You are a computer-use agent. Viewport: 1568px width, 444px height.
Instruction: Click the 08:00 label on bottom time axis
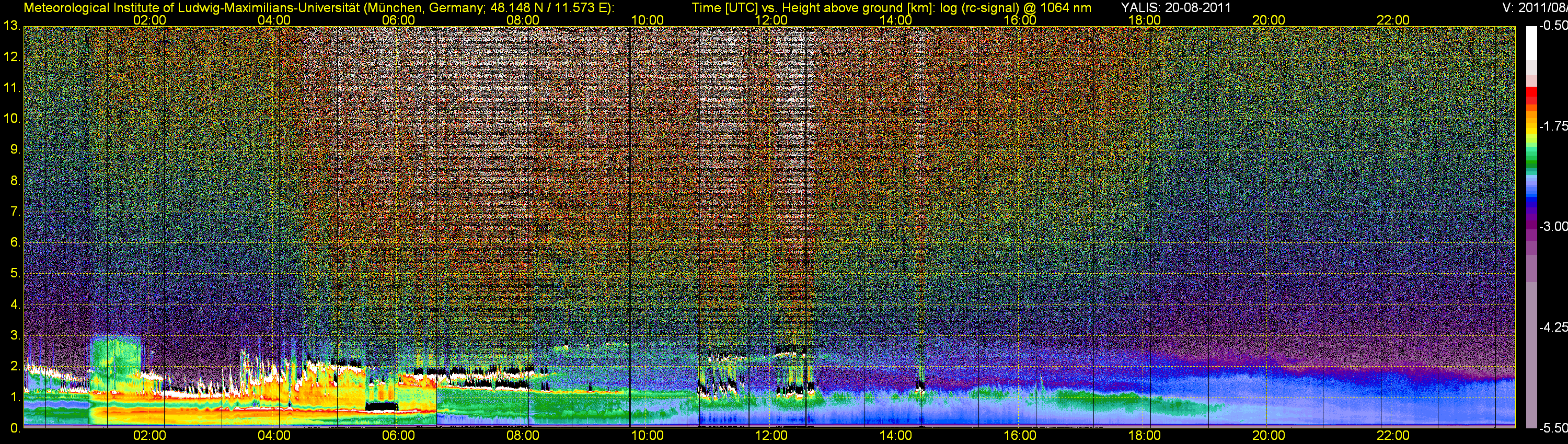pos(522,436)
